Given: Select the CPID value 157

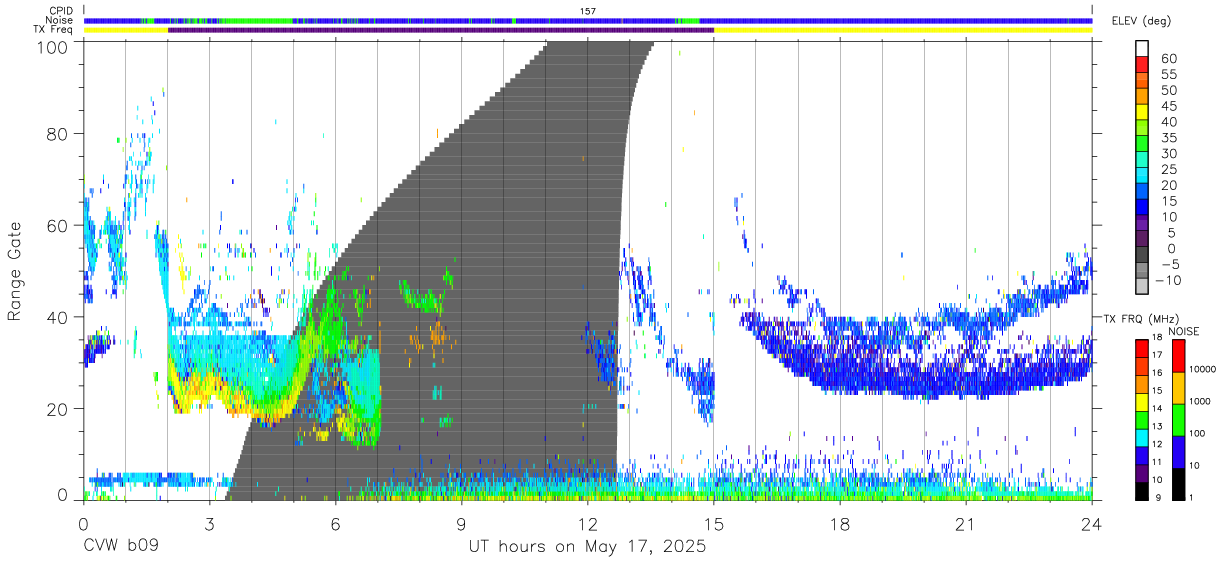Looking at the screenshot, I should pos(588,10).
